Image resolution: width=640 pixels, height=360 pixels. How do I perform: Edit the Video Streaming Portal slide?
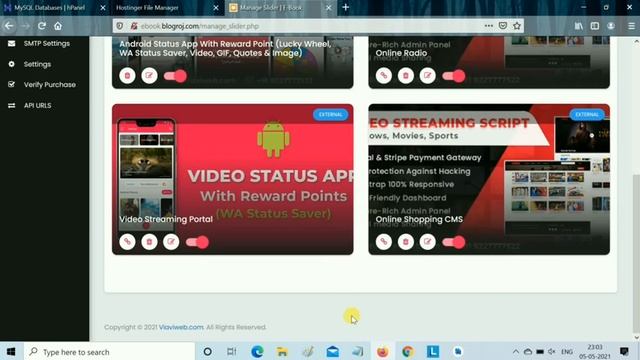171,242
